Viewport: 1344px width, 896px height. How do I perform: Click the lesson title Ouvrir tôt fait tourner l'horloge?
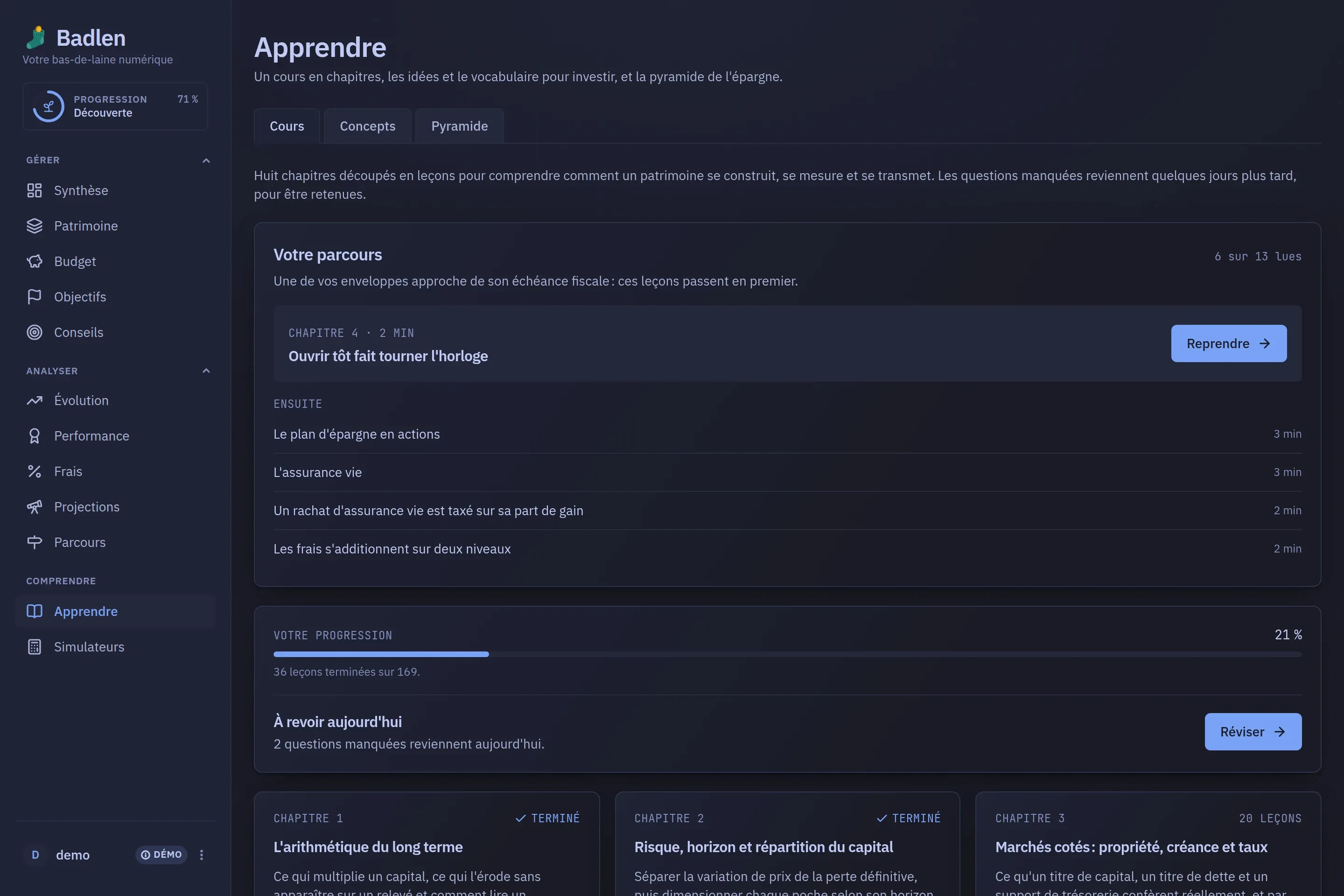(388, 356)
